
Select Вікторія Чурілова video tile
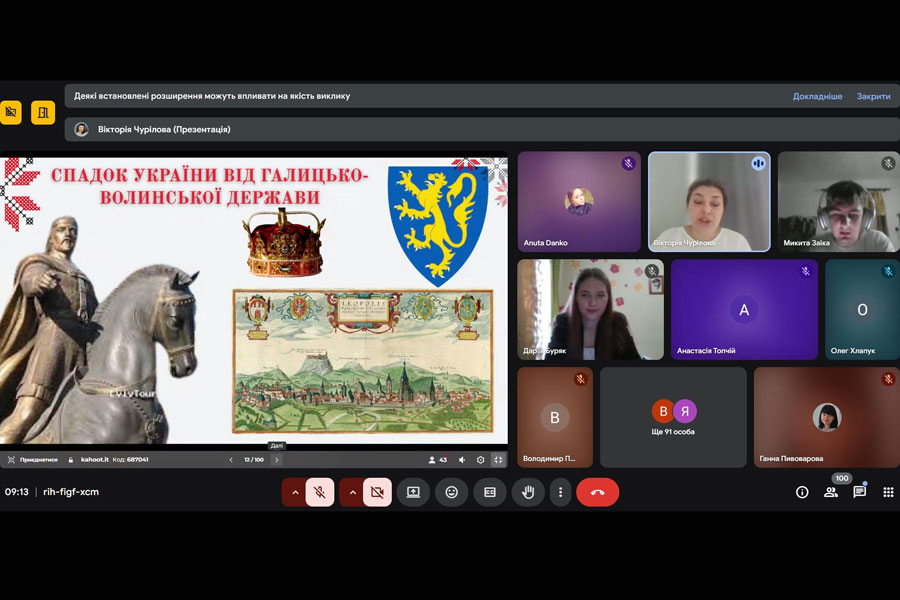point(709,202)
